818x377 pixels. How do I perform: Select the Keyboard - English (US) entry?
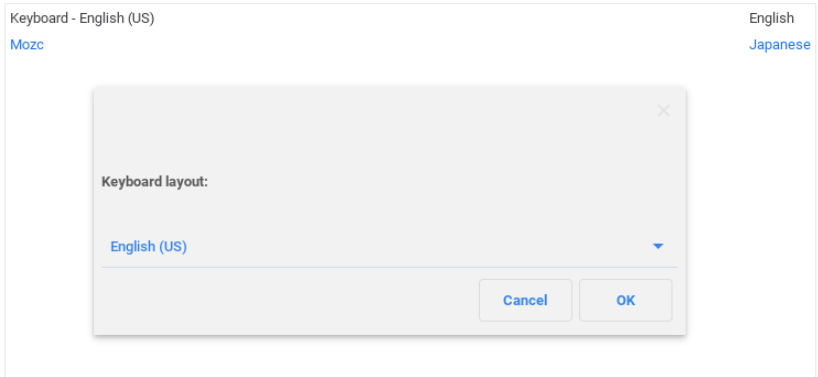[82, 18]
